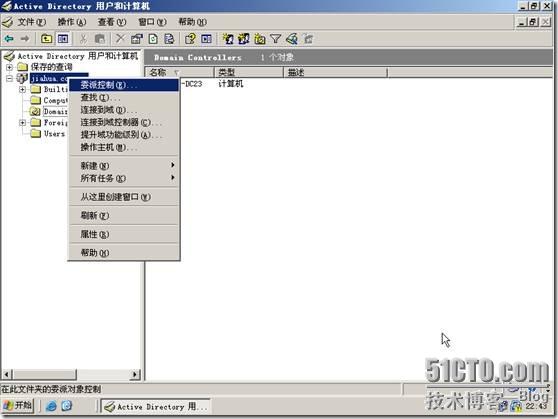
Task: Choose 连接到域控制器(C)... in context menu
Action: (124, 122)
